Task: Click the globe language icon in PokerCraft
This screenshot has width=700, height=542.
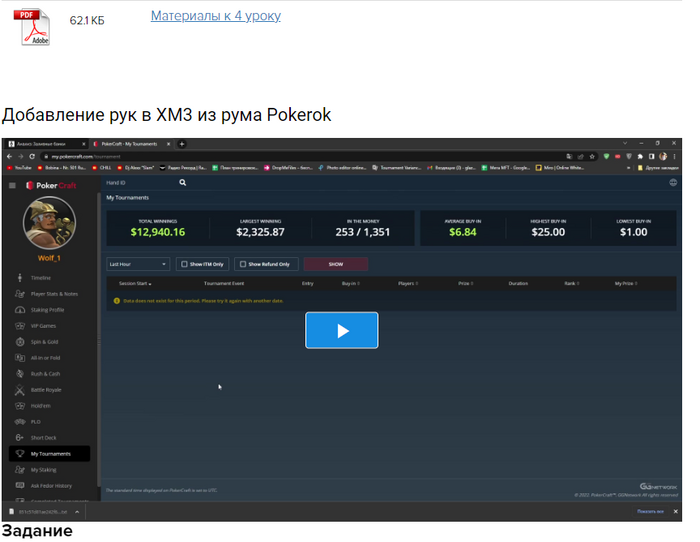Action: pyautogui.click(x=673, y=183)
